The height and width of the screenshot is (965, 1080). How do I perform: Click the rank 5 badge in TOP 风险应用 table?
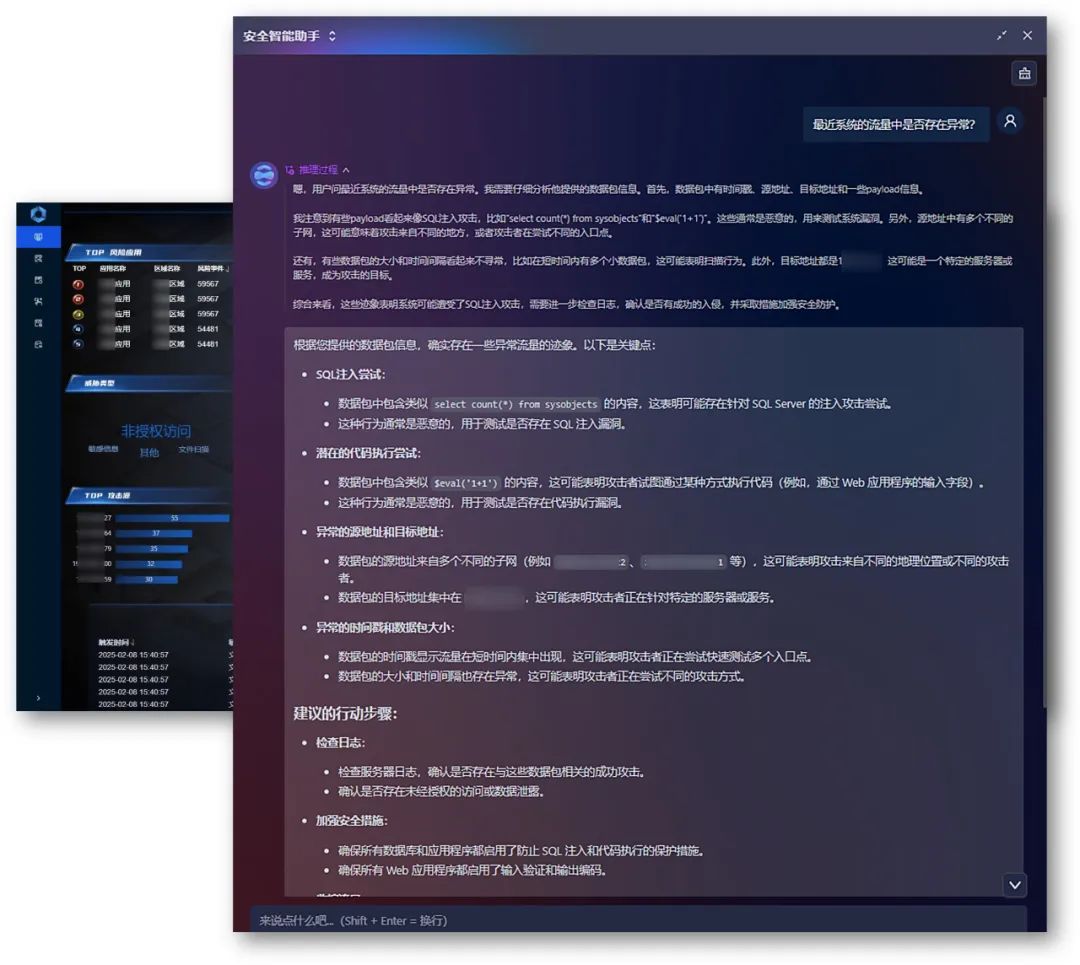click(x=78, y=344)
